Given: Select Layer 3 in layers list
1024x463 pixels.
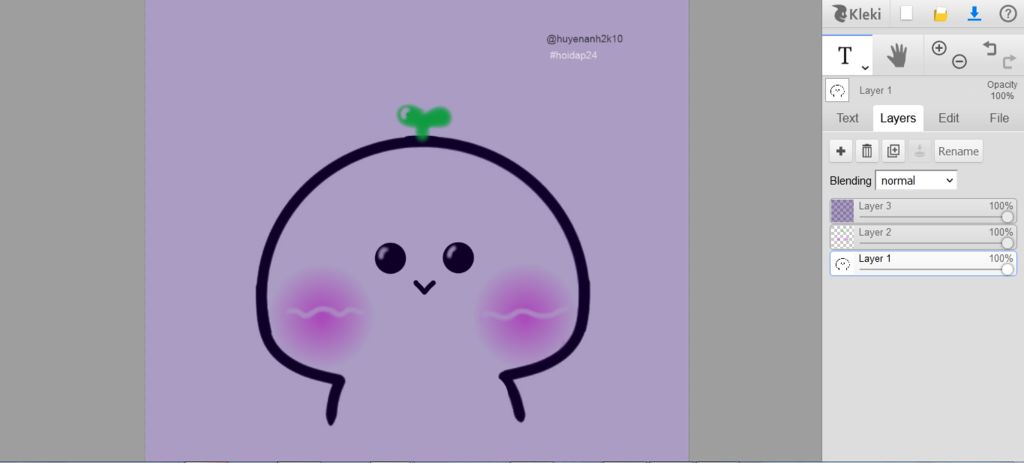Looking at the screenshot, I should (x=923, y=211).
